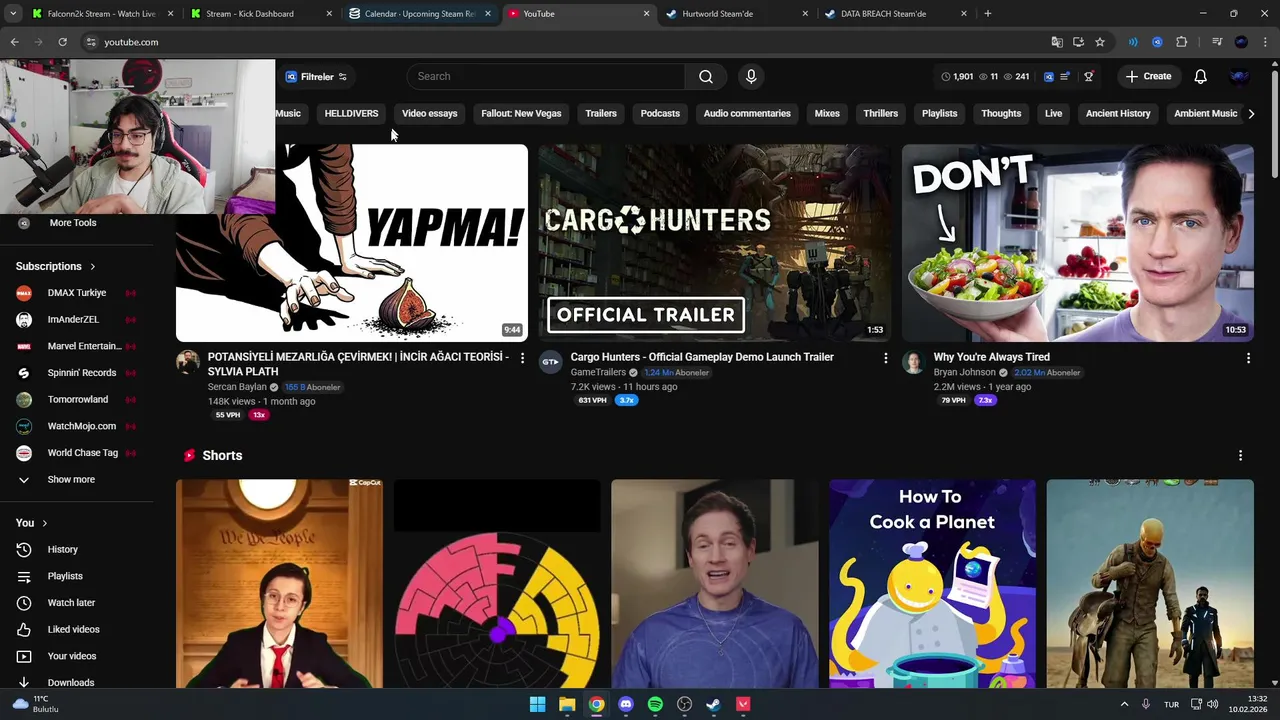Image resolution: width=1280 pixels, height=720 pixels.
Task: Click the YouTube search magnifier button
Action: (x=706, y=77)
